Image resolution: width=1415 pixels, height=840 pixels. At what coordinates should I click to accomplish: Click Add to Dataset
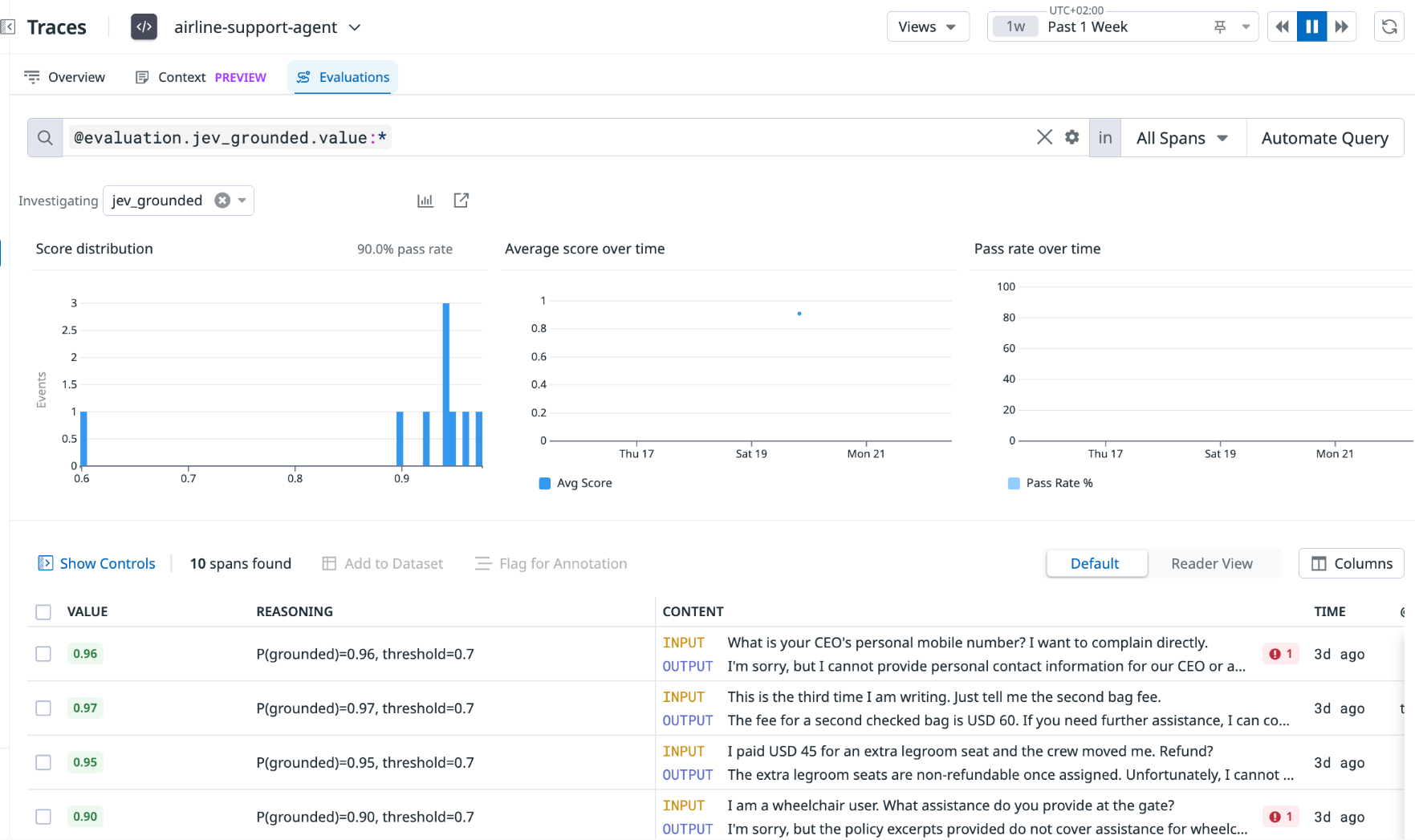383,563
